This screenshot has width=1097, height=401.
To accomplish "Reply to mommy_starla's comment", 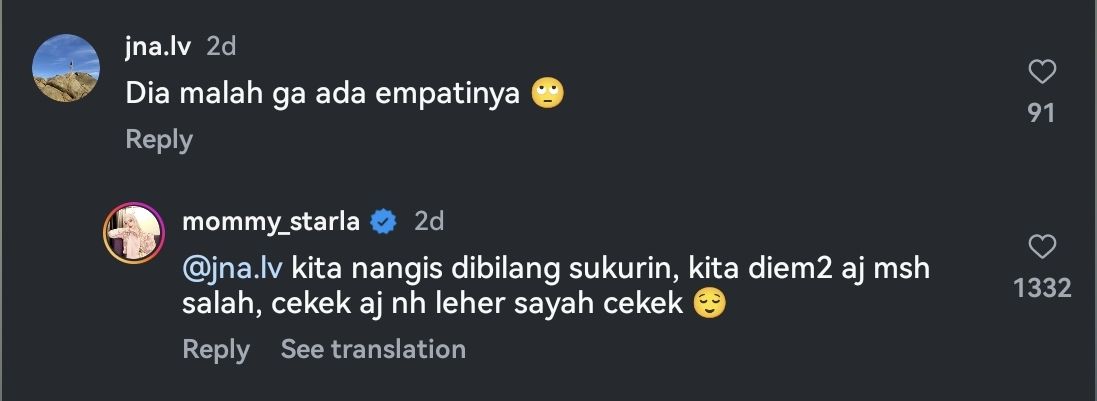I will (215, 349).
